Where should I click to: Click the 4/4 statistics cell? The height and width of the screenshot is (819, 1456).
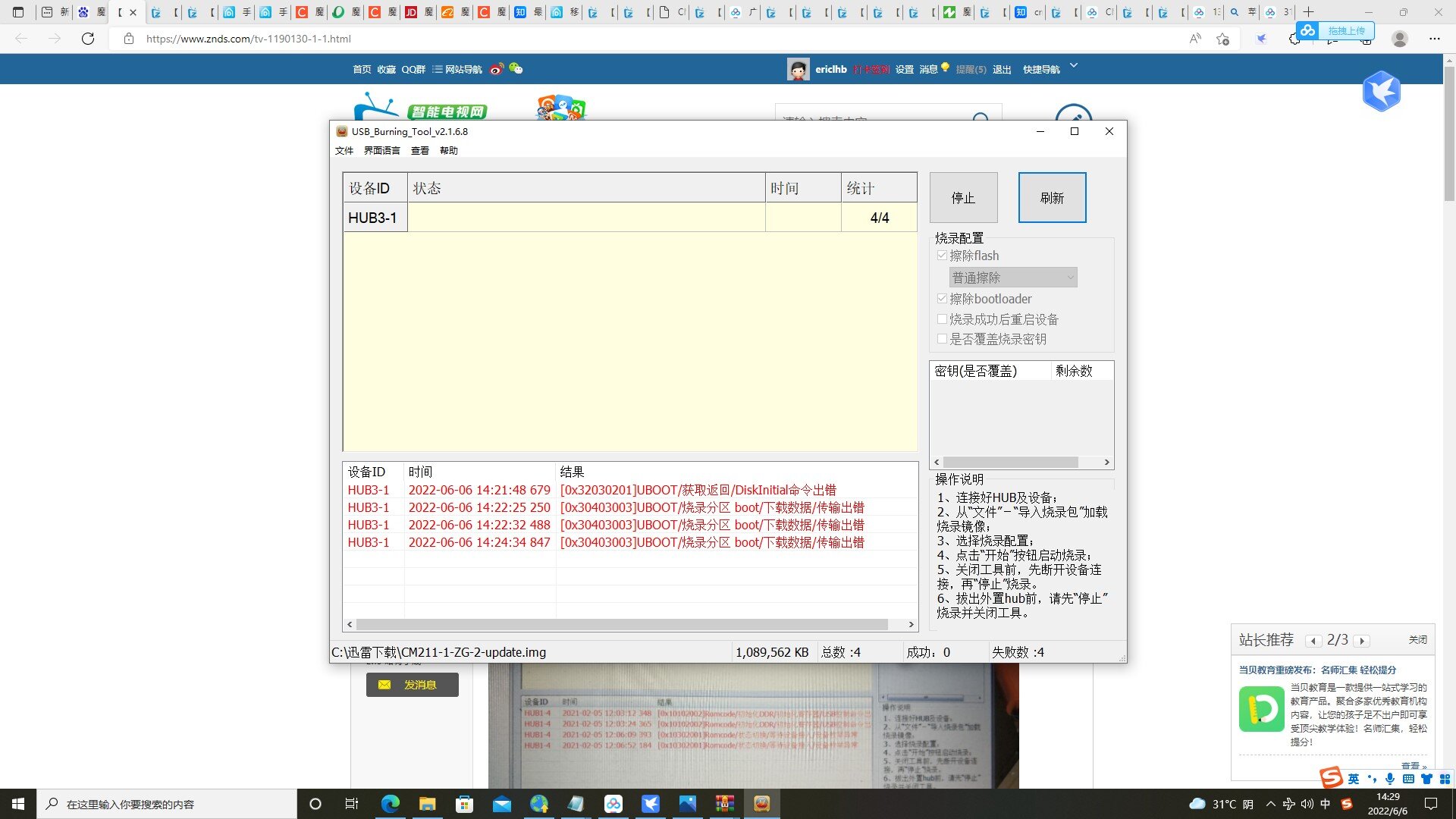pyautogui.click(x=879, y=218)
